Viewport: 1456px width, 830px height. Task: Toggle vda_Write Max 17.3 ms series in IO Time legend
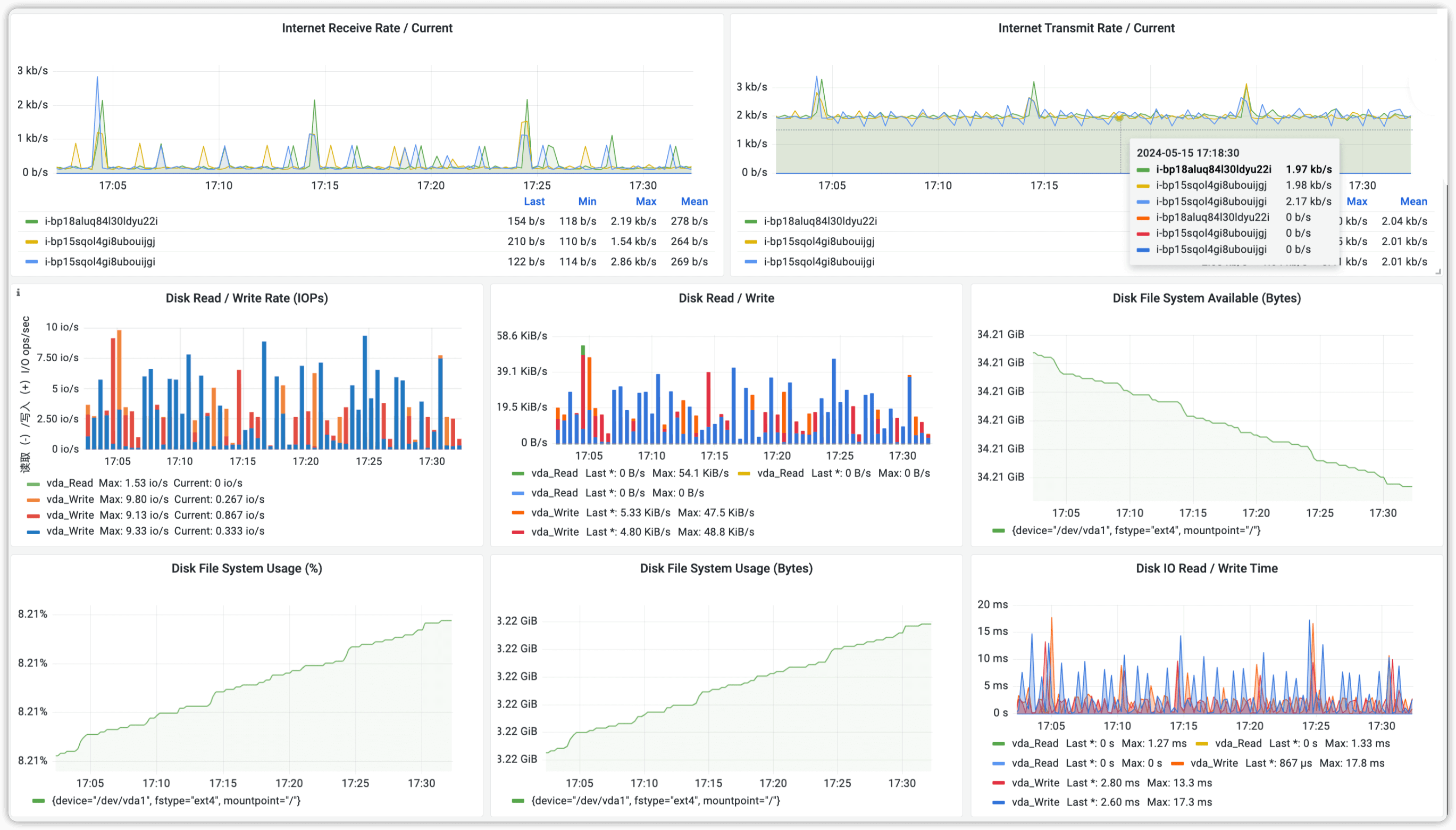[x=1035, y=802]
